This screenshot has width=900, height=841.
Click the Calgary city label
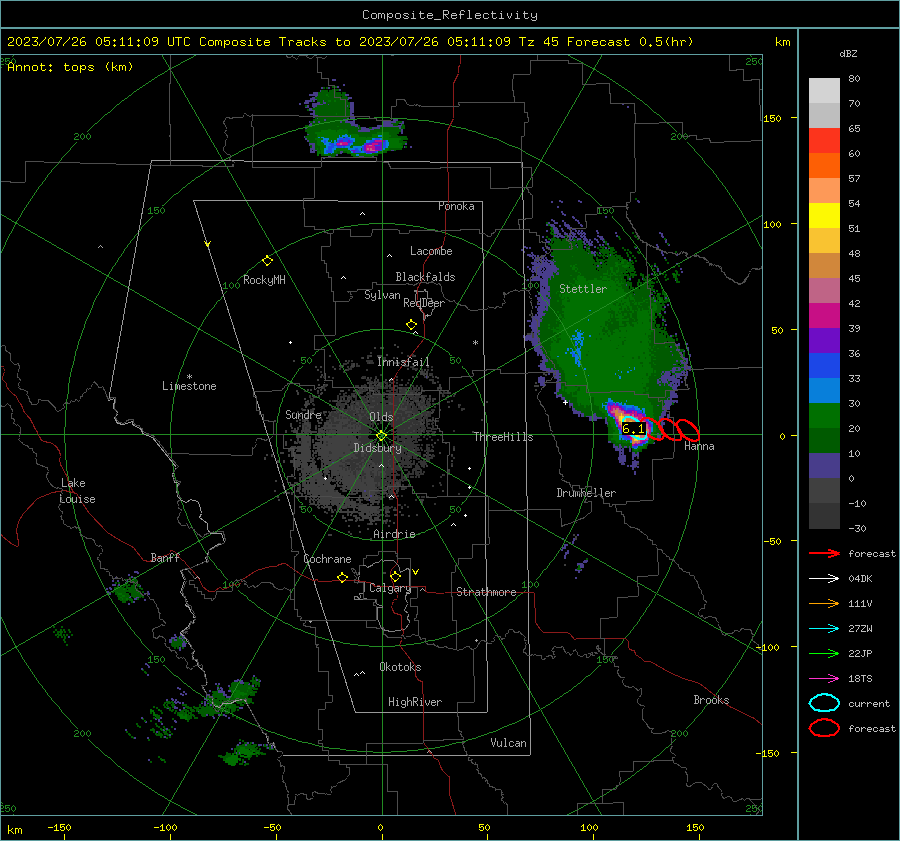[390, 588]
